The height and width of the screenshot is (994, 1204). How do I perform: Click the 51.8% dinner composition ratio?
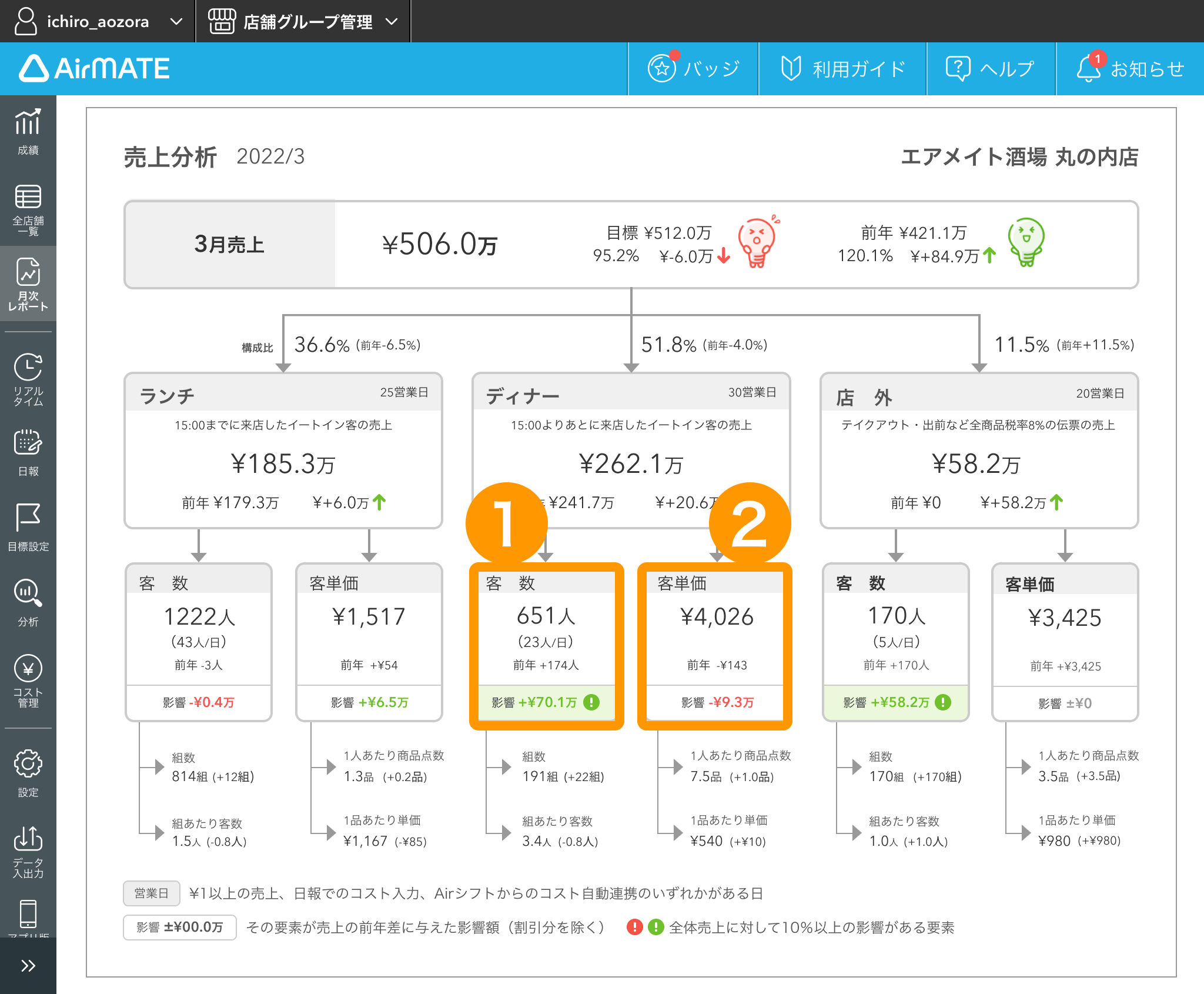(x=668, y=345)
